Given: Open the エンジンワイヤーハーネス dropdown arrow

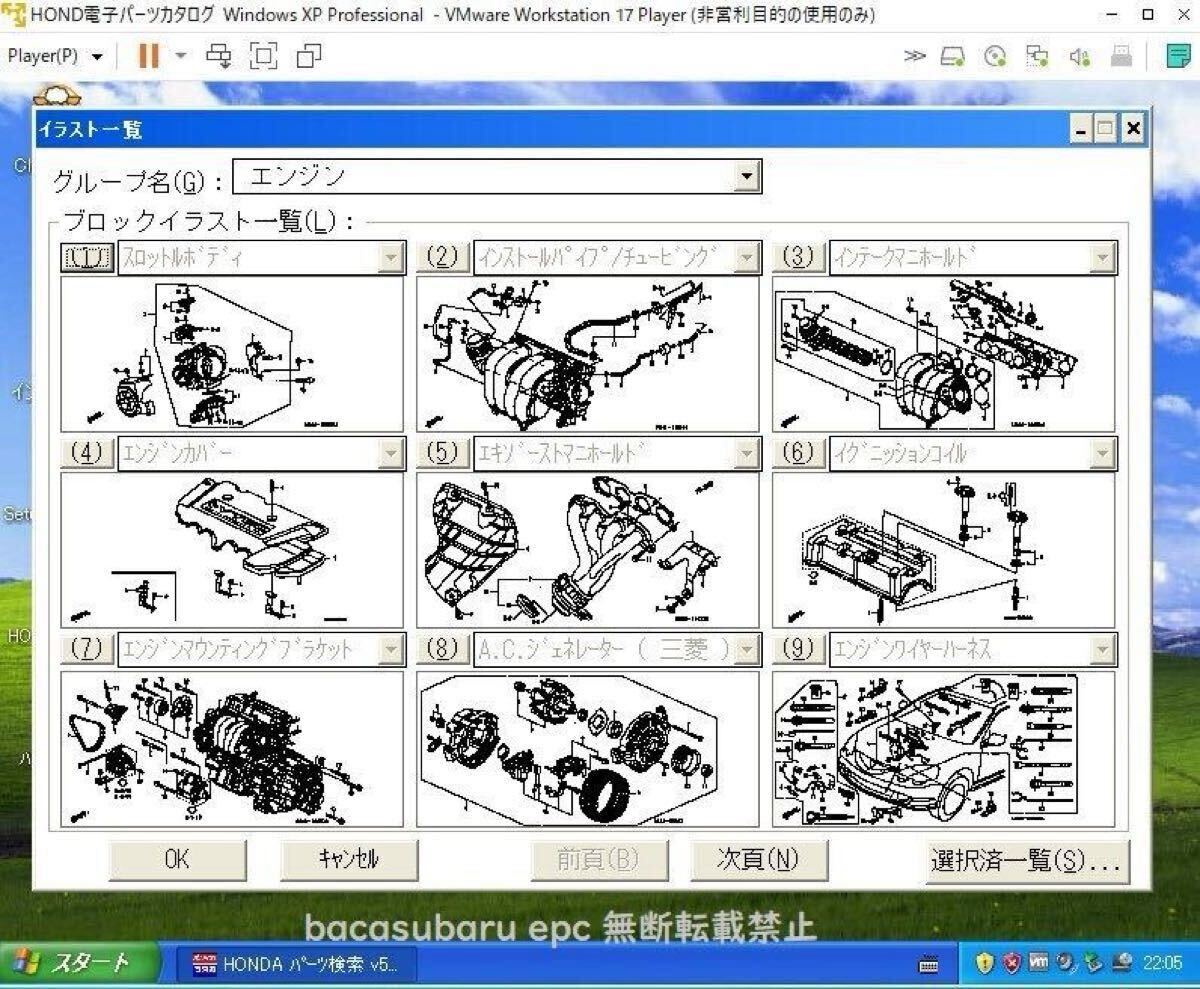Looking at the screenshot, I should (x=1102, y=651).
